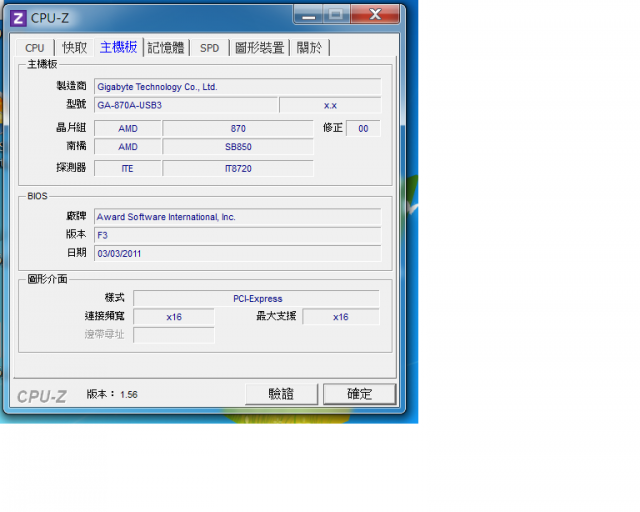The image size is (640, 512).
Task: Click the CPU-Z purple Z title bar icon
Action: point(18,18)
